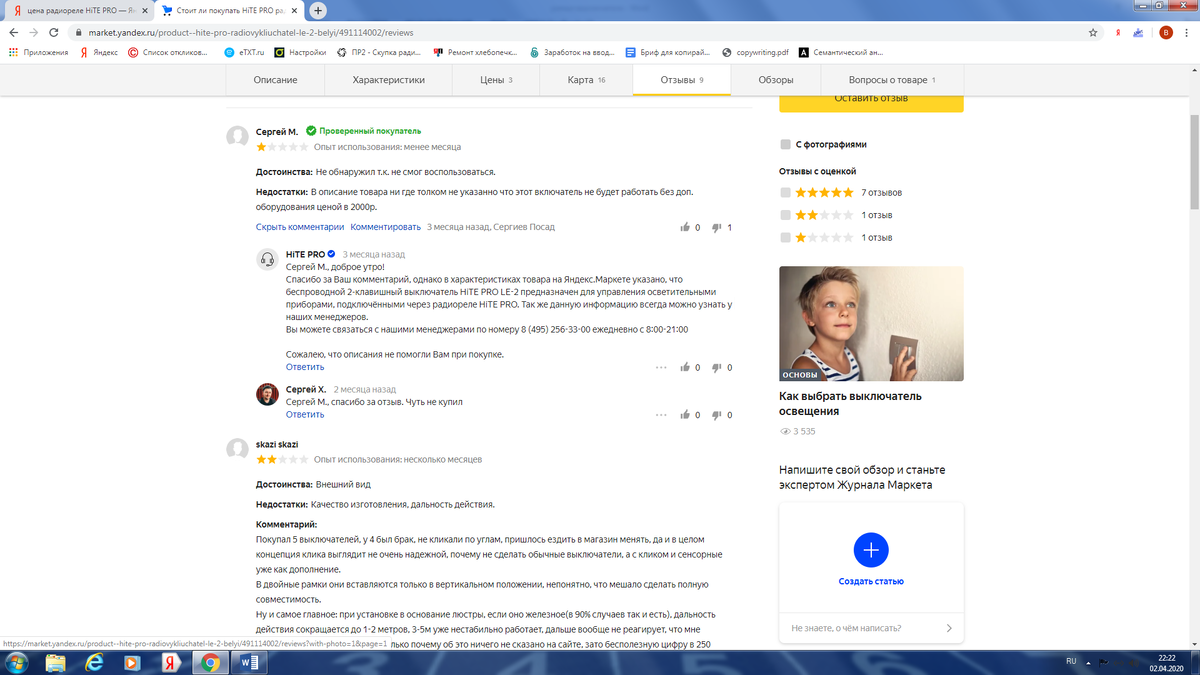Open more options on Сергей Х.'s comment
1200x675 pixels.
(x=660, y=415)
